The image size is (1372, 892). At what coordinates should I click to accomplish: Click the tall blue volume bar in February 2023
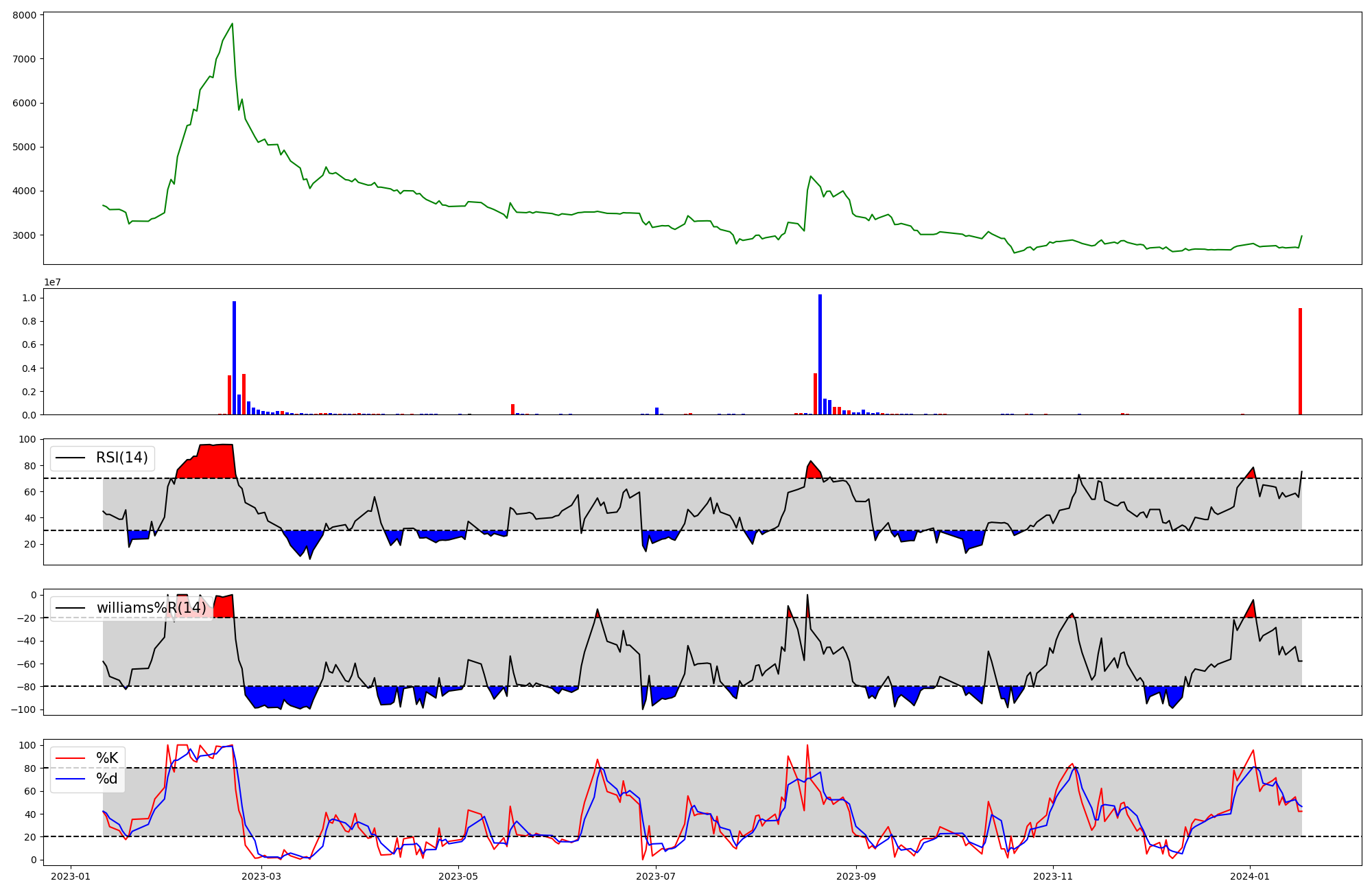point(234,358)
